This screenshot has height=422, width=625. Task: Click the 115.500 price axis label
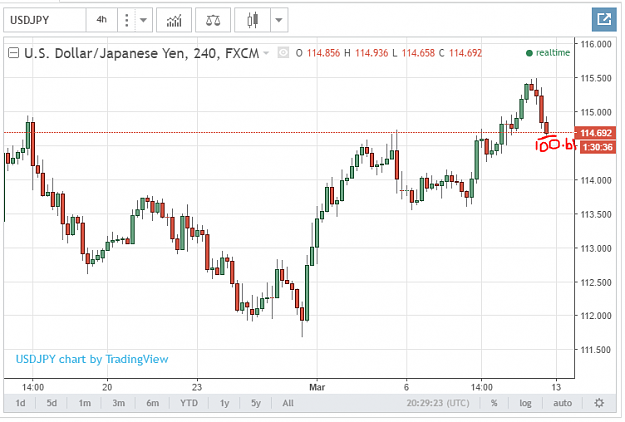click(x=596, y=78)
